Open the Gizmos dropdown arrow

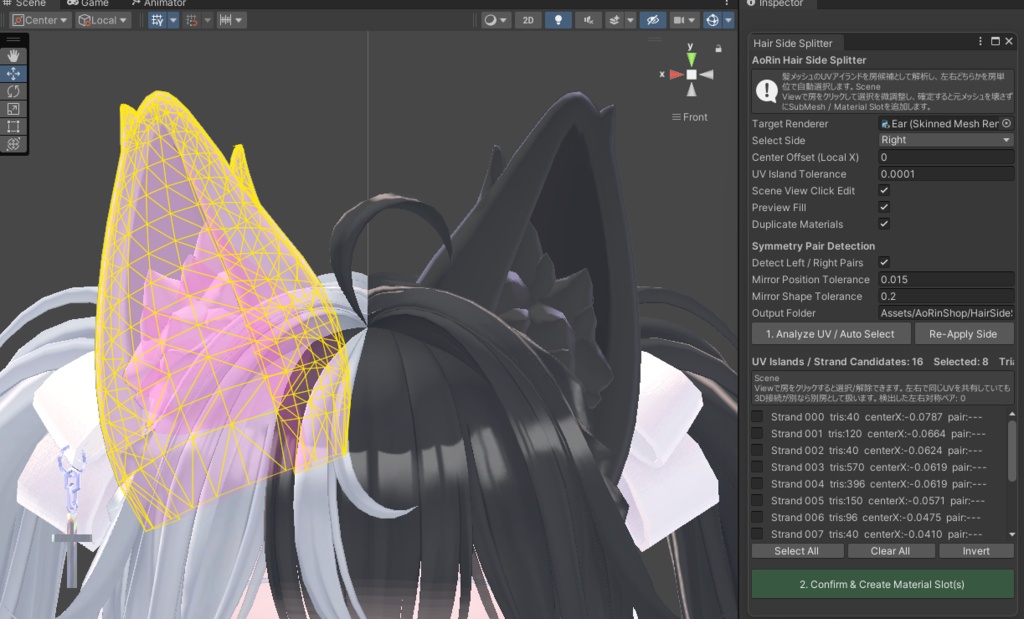click(728, 20)
